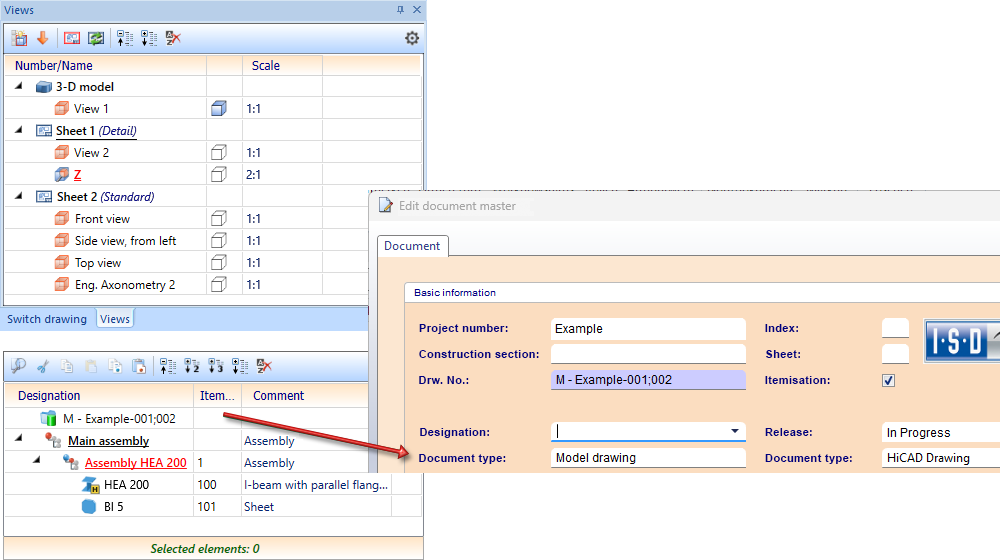Expand all levels in parts structure
Viewport: 1000px width, 560px height.
(x=240, y=366)
